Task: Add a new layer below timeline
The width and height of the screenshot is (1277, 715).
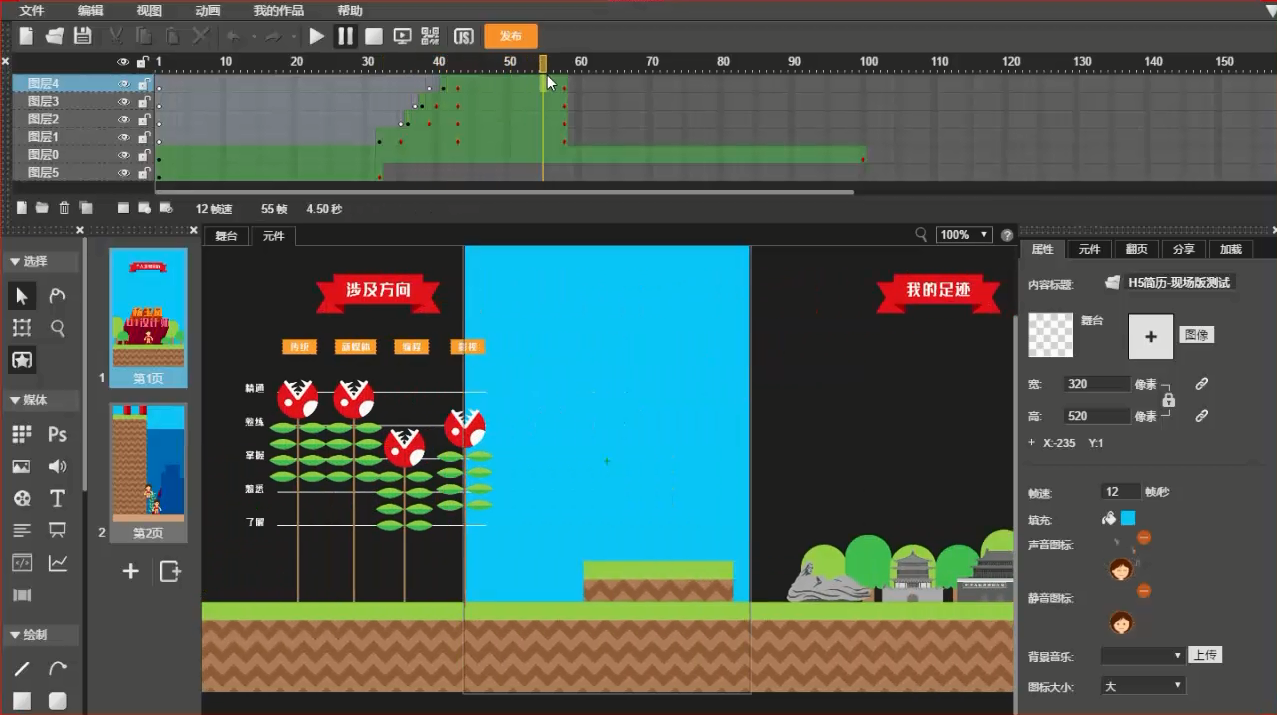Action: click(22, 208)
